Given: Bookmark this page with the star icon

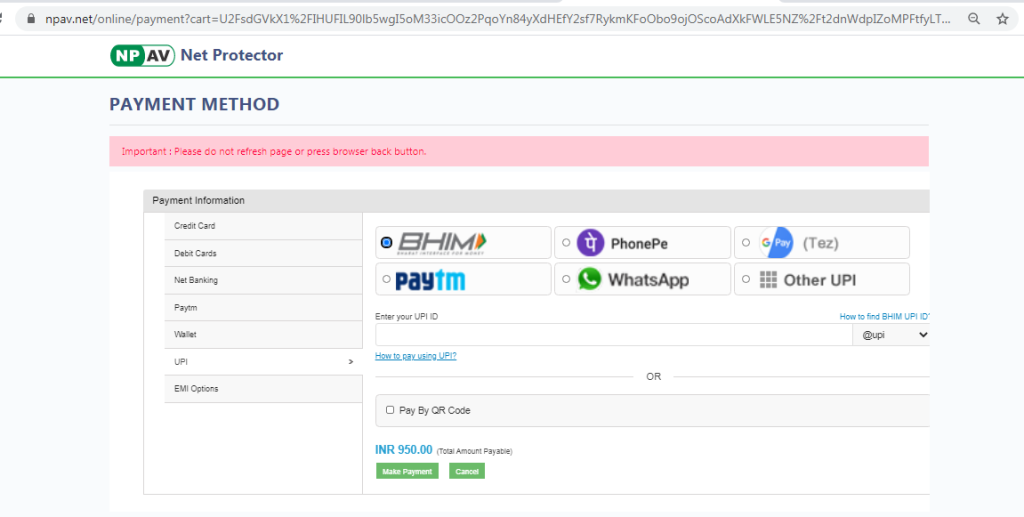Looking at the screenshot, I should (x=1002, y=18).
